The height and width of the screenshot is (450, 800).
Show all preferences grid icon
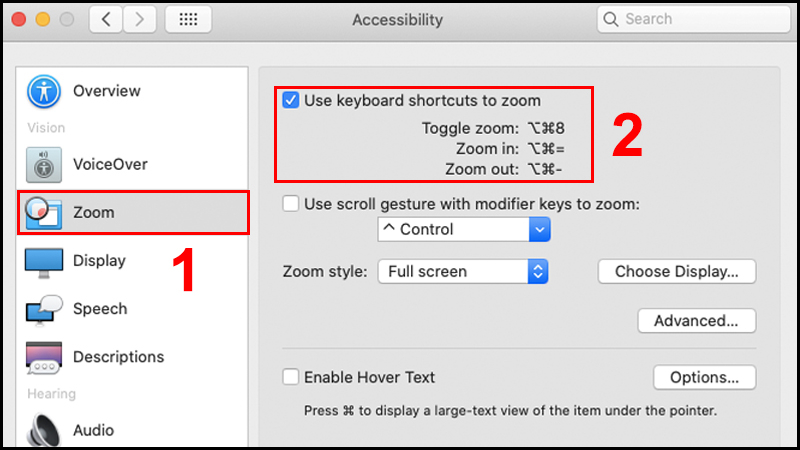click(x=188, y=19)
